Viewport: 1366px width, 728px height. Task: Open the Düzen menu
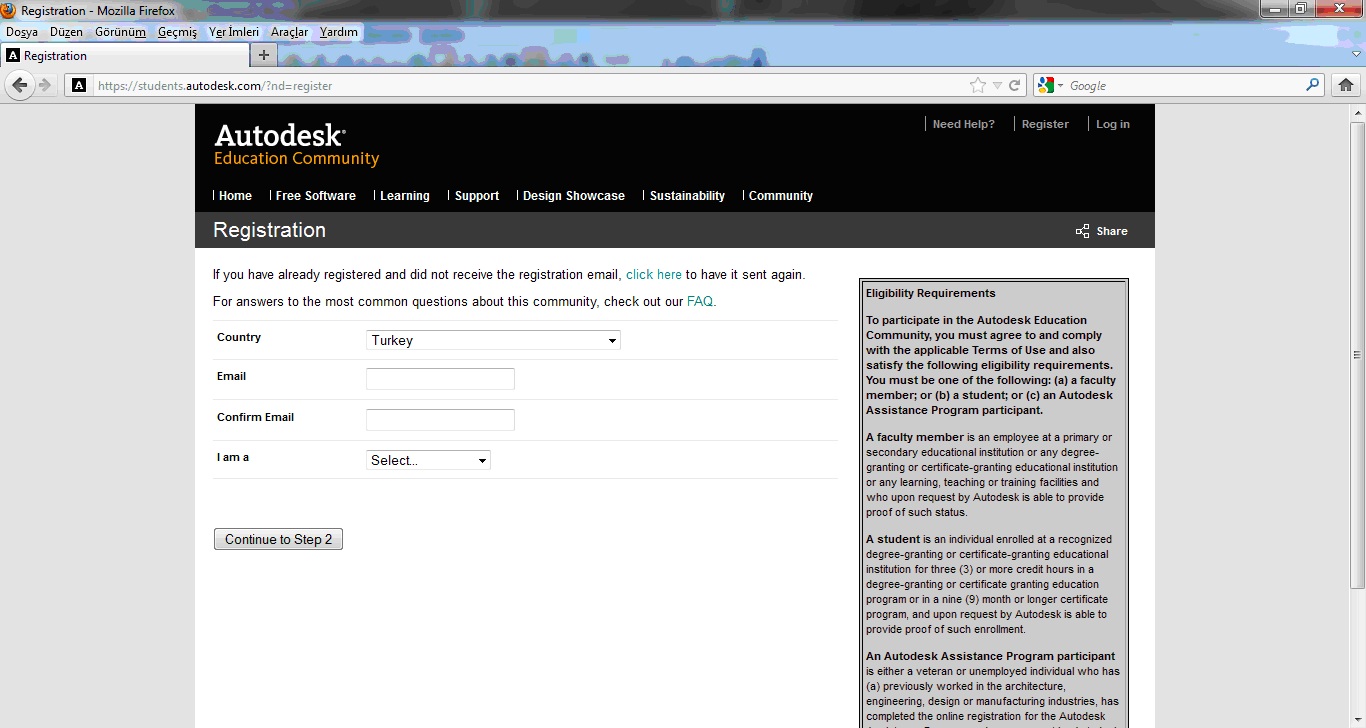coord(66,32)
